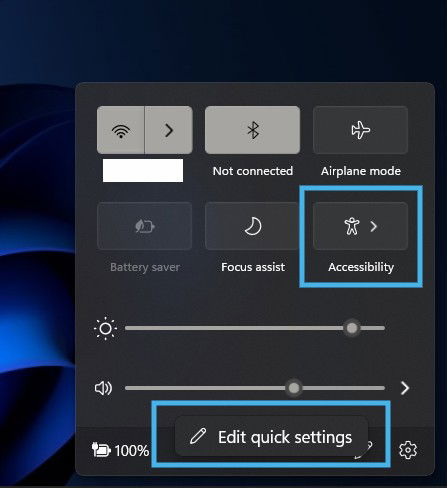Toggle the Bluetooth tile
The image size is (447, 488).
[x=252, y=130]
